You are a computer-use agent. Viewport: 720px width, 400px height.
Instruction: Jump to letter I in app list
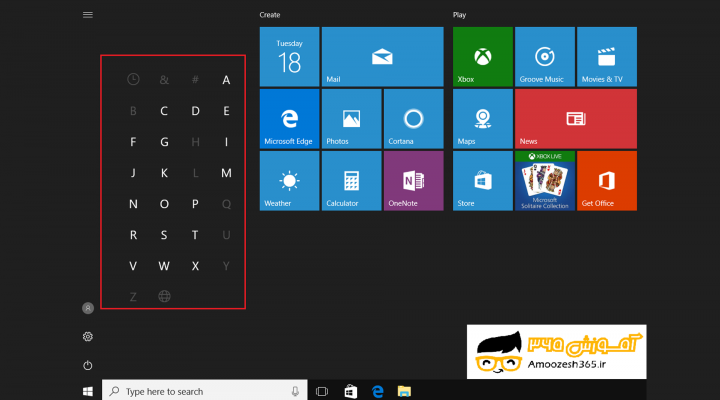pos(226,142)
